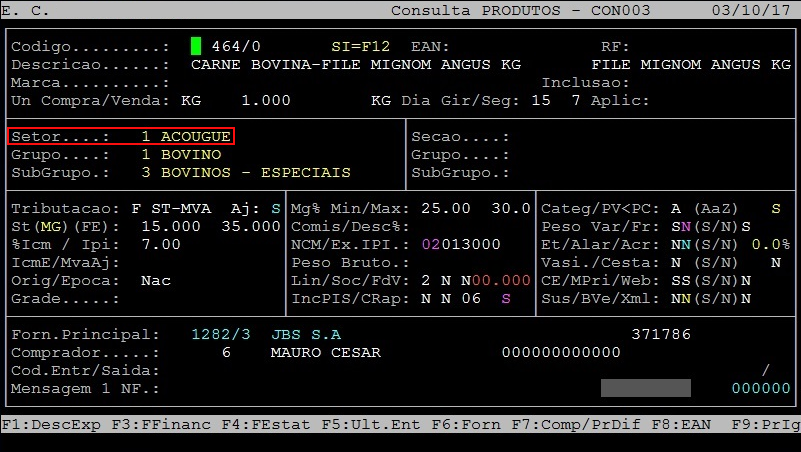Click the SI=F12 indicator beside Codigo

coord(360,47)
